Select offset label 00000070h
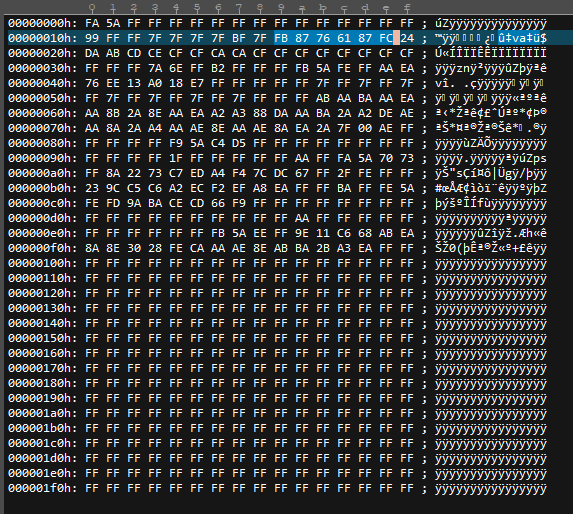The height and width of the screenshot is (514, 573). [43, 128]
